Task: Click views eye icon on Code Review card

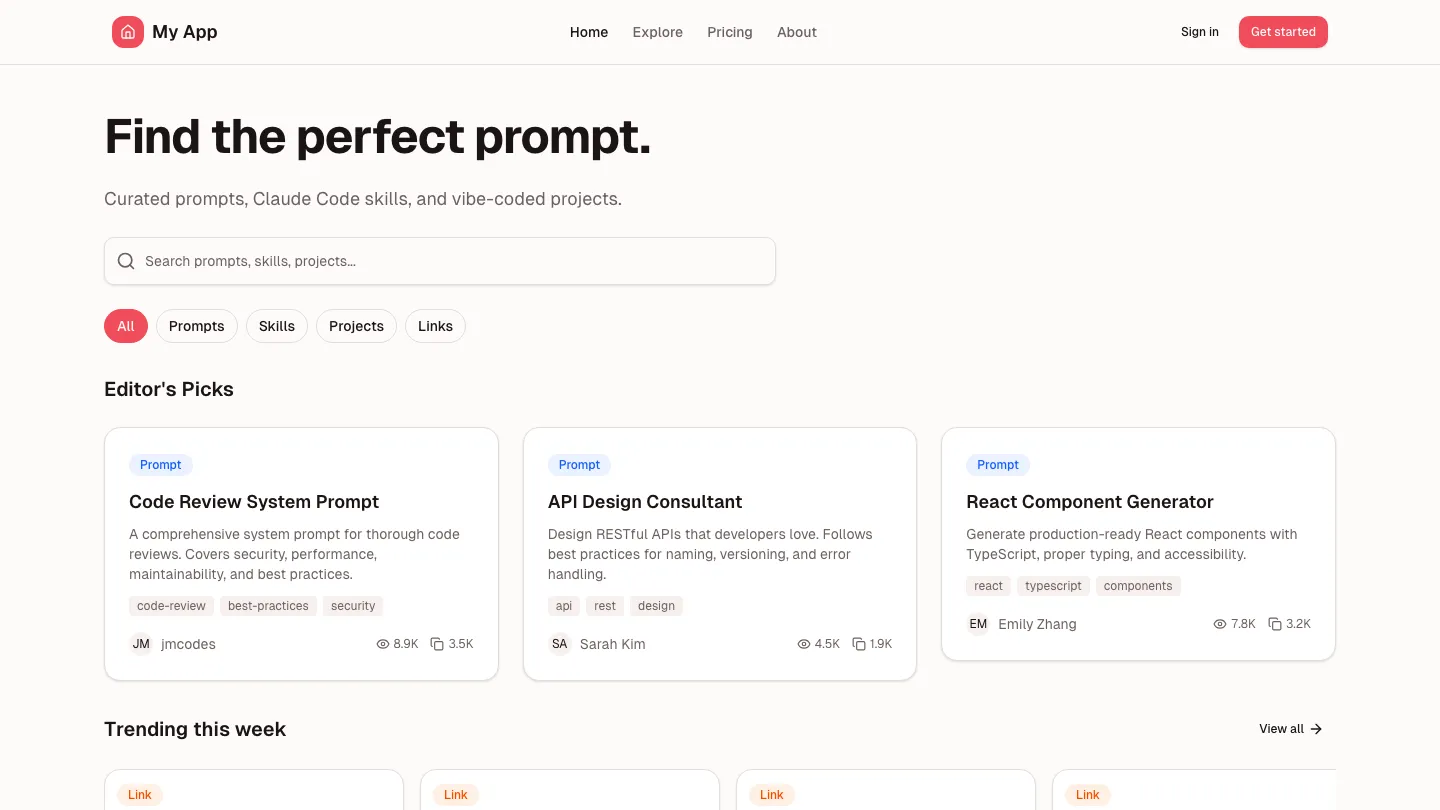Action: click(x=383, y=644)
